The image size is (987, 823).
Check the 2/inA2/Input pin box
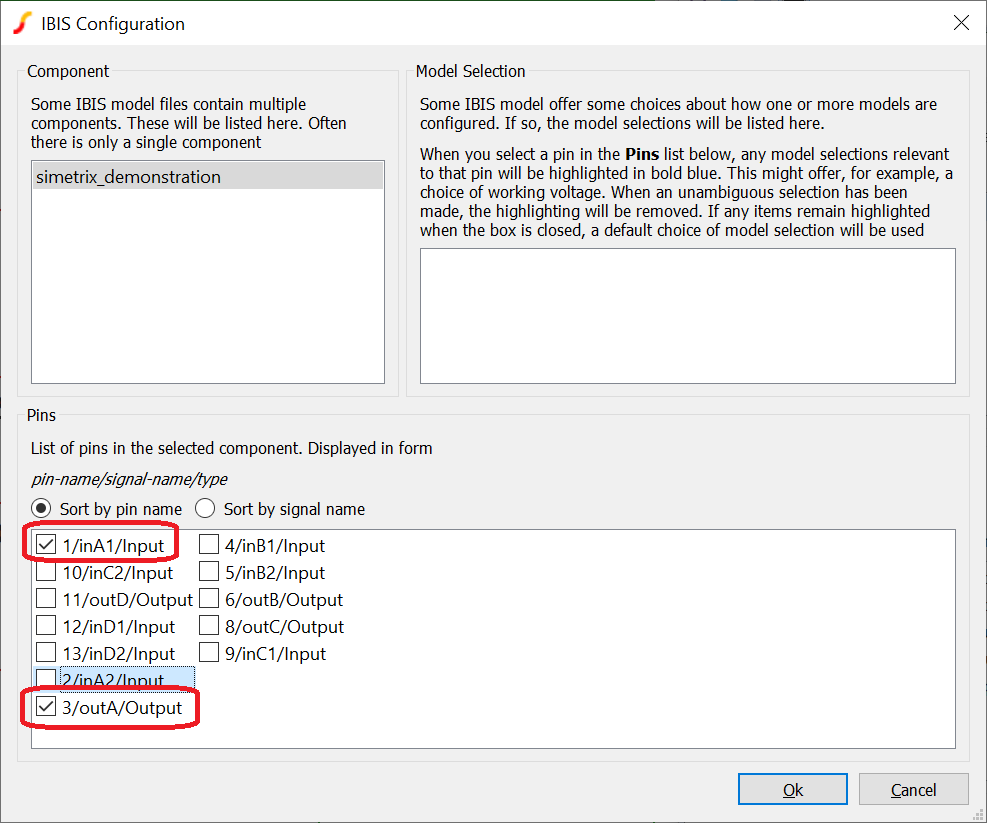[x=46, y=680]
